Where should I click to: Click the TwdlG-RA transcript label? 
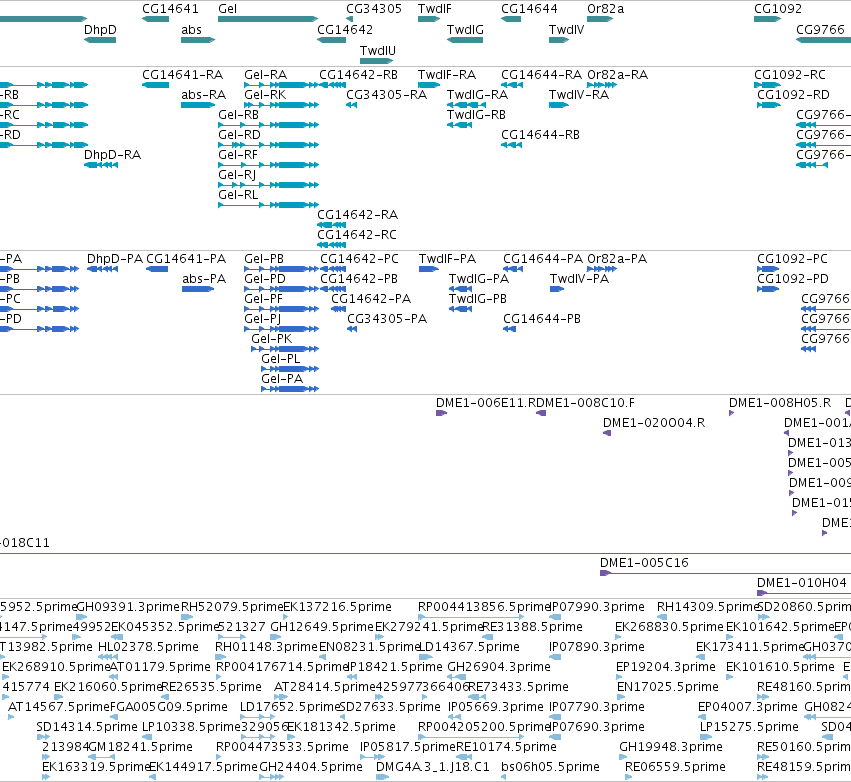point(478,94)
